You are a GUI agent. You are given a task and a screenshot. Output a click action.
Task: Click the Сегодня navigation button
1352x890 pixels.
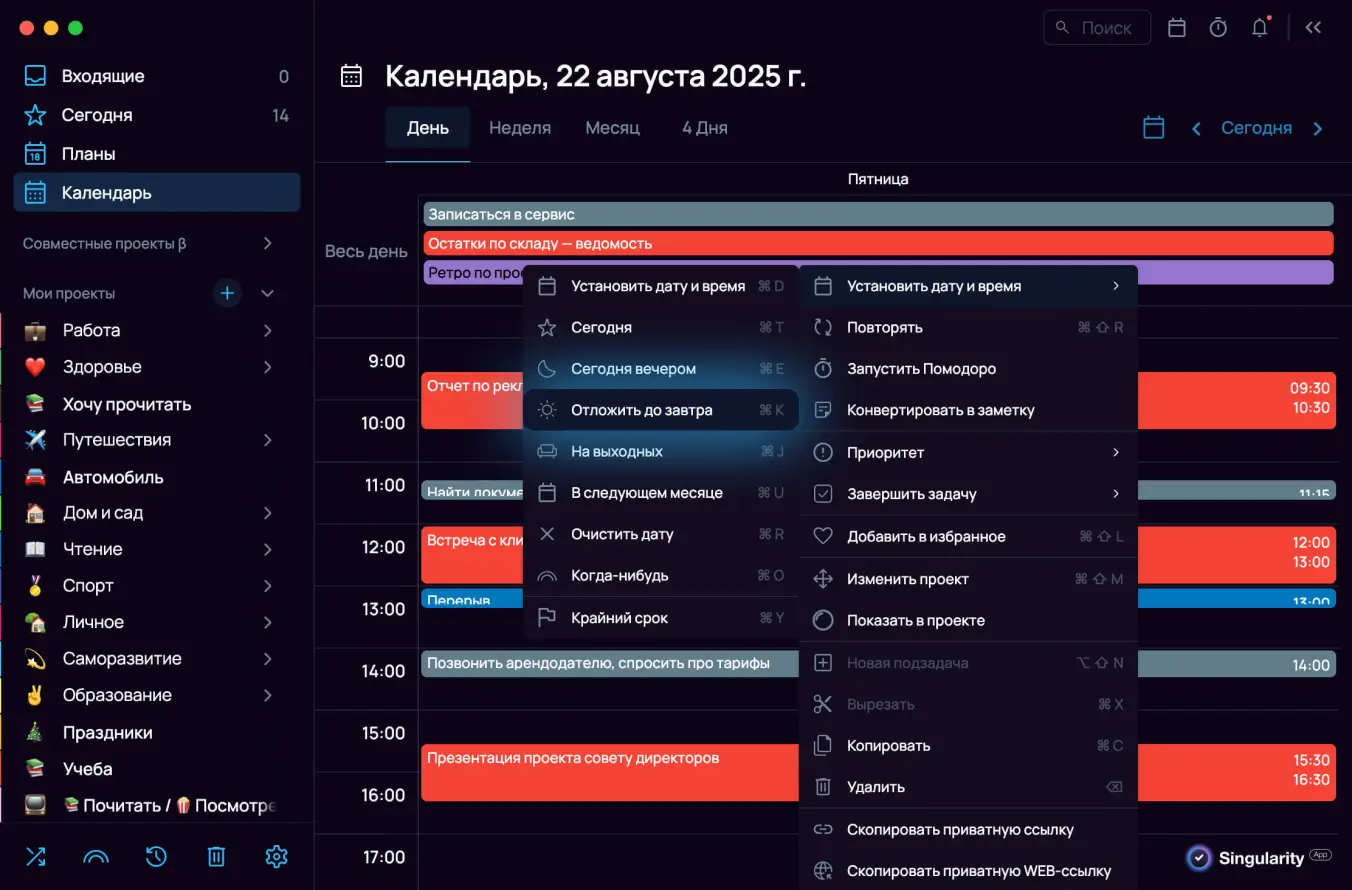pos(1257,128)
